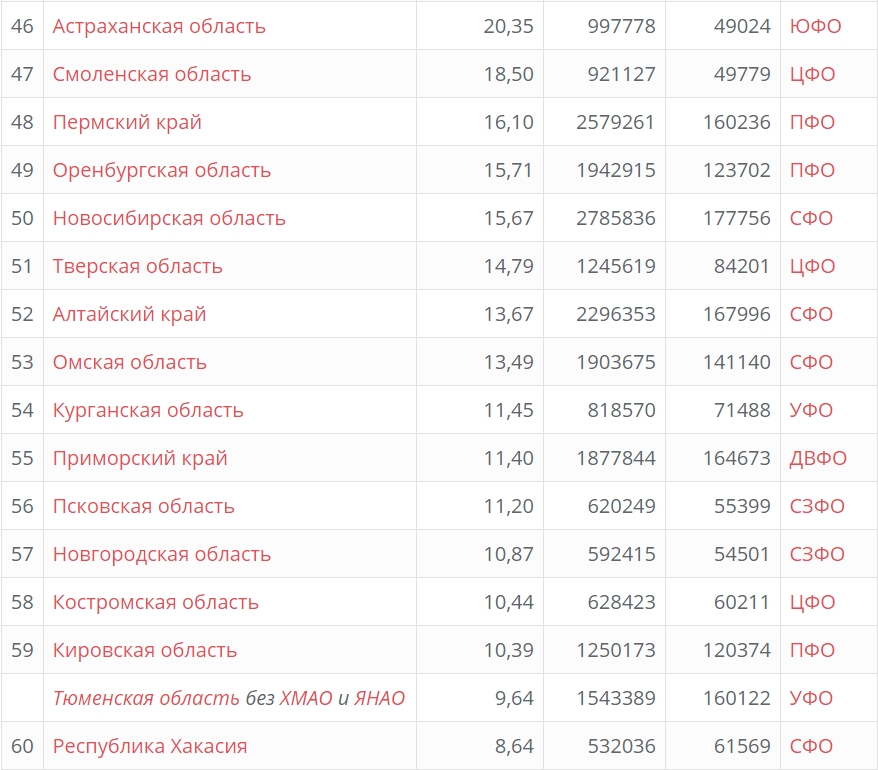Open the Костромская область link

click(156, 602)
